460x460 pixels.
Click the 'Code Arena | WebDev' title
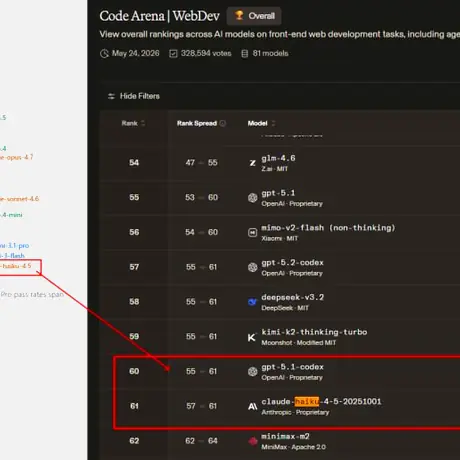(x=159, y=16)
